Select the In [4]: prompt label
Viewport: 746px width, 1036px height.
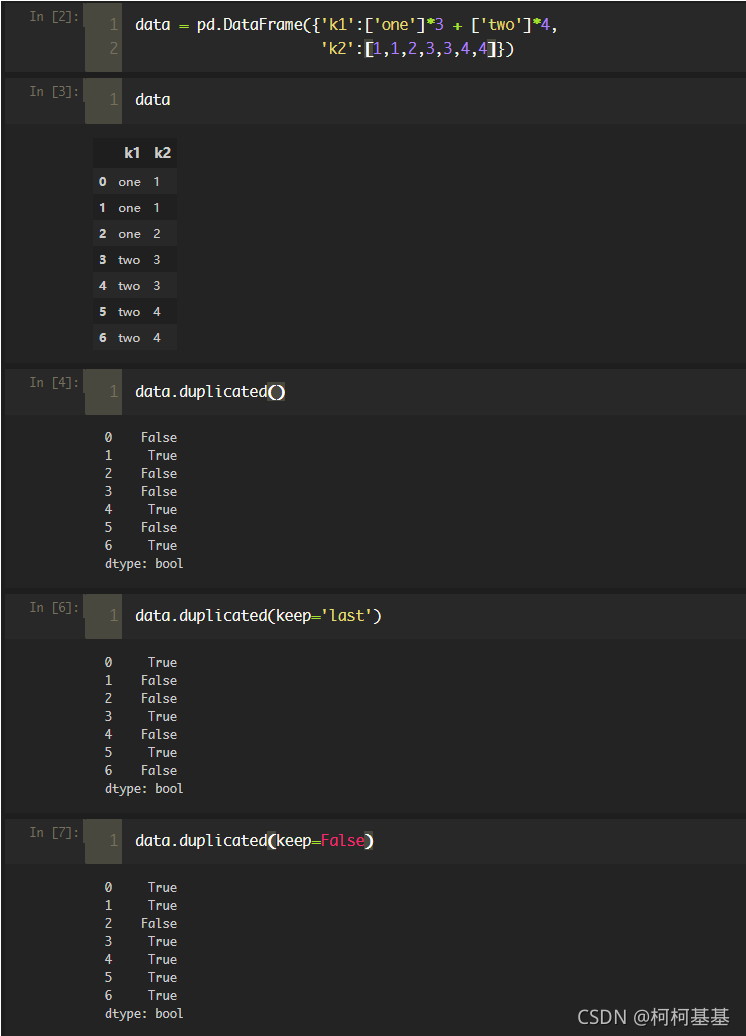54,383
